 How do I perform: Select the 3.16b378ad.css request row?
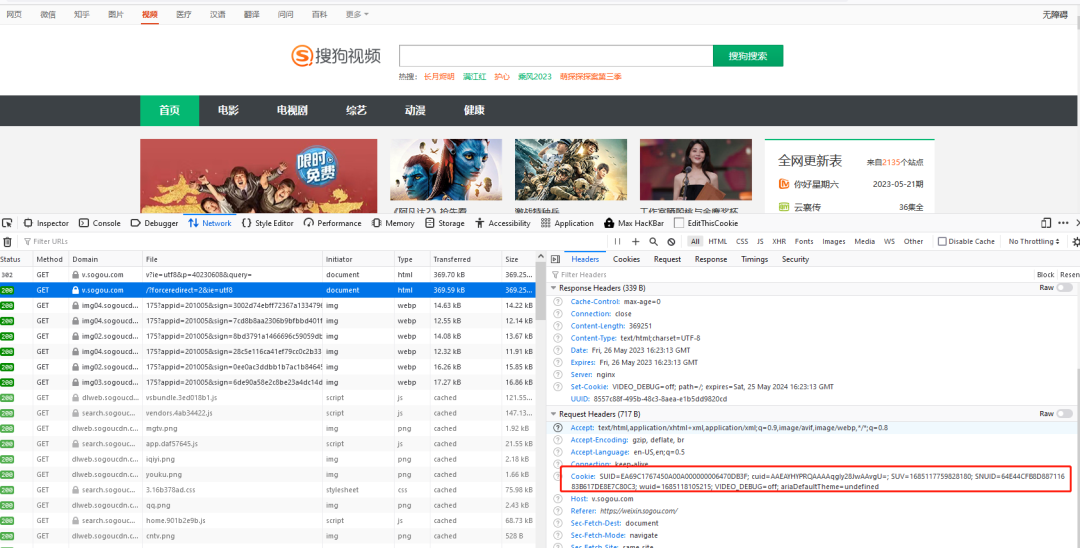coord(269,490)
